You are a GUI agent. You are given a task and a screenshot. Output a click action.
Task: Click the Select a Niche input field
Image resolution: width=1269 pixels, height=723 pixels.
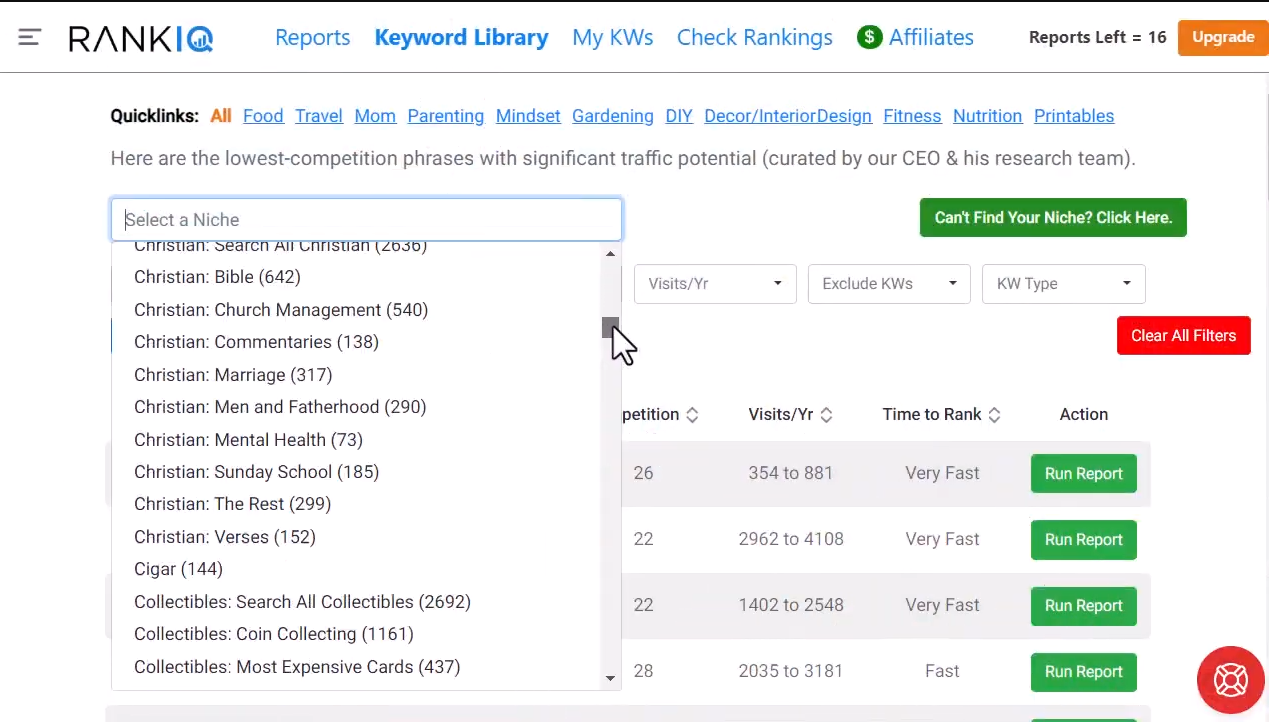tap(366, 219)
